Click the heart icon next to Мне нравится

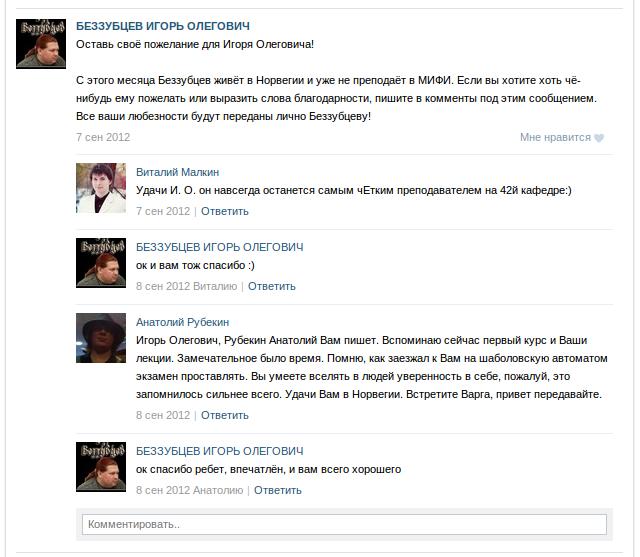click(x=599, y=138)
